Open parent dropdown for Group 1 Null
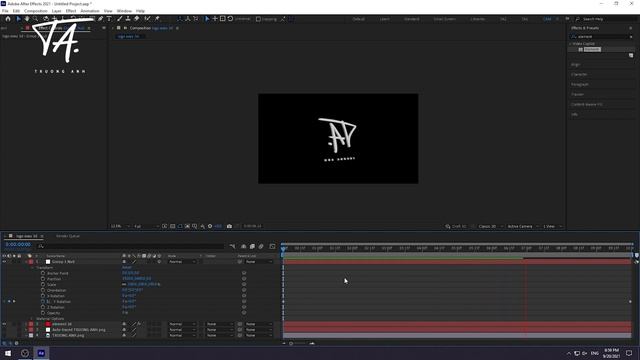 pos(259,262)
